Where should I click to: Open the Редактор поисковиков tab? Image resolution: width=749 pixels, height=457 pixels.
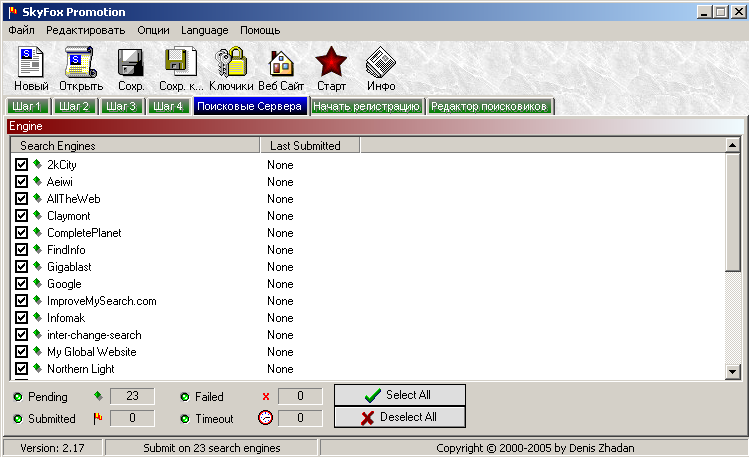point(490,106)
